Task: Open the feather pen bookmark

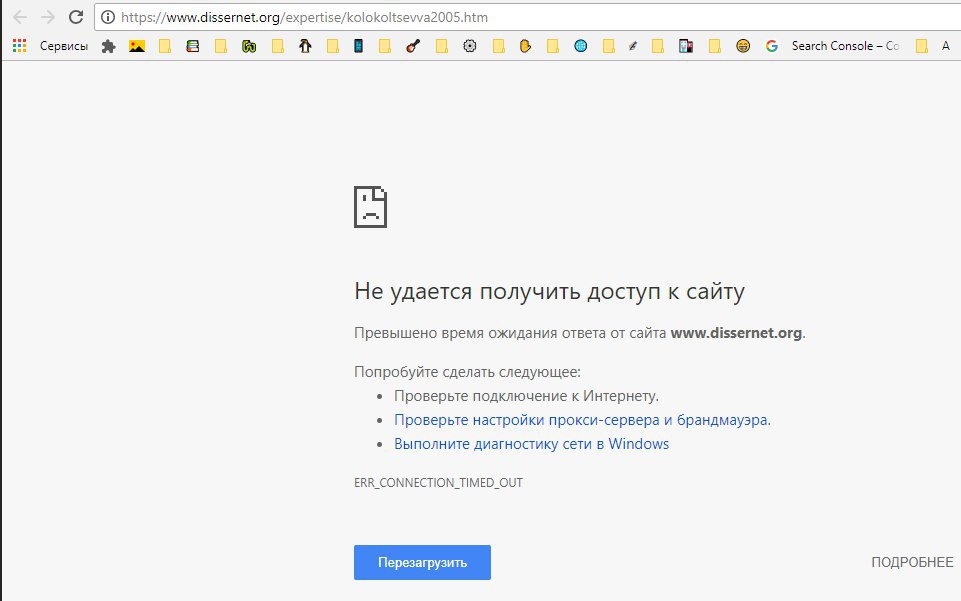Action: coord(632,46)
